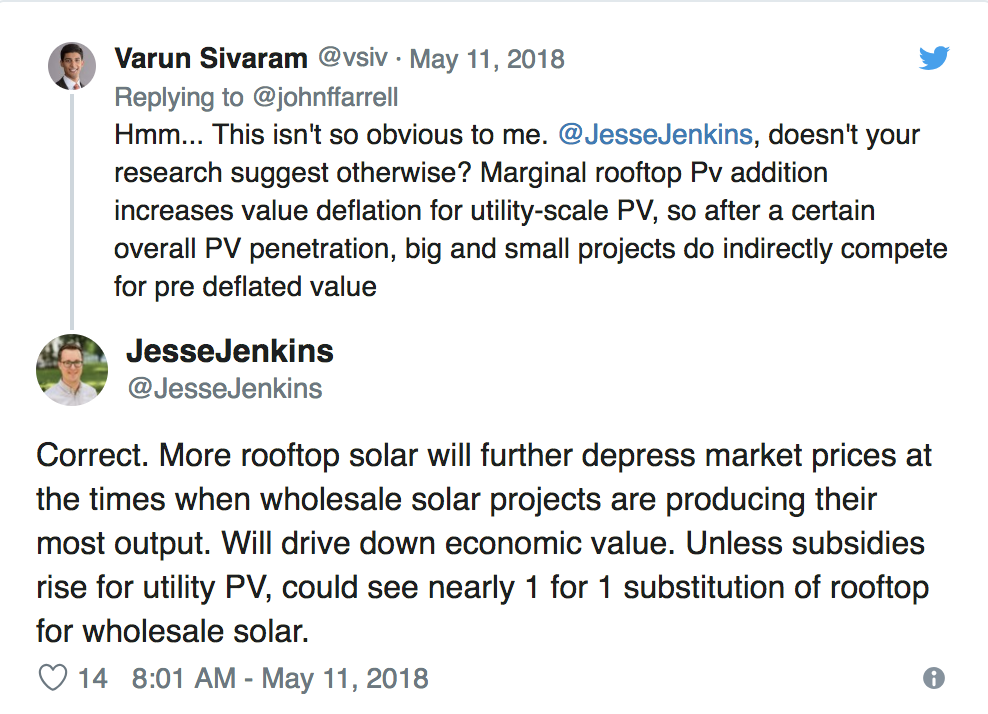The image size is (988, 714).
Task: Click the gray @JesseJenkins handle under the name
Action: click(x=224, y=388)
